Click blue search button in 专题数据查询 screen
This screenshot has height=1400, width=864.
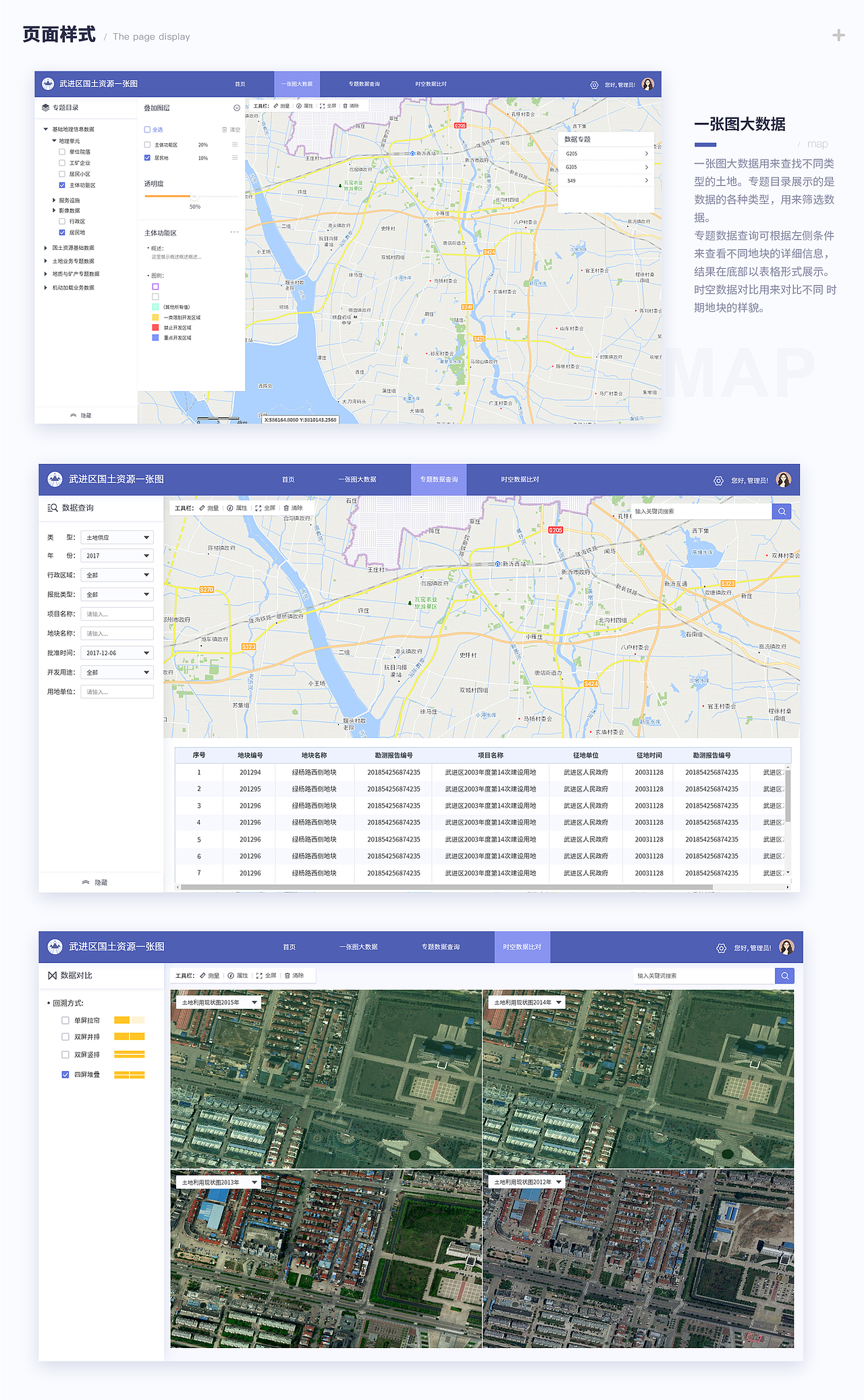pyautogui.click(x=782, y=511)
